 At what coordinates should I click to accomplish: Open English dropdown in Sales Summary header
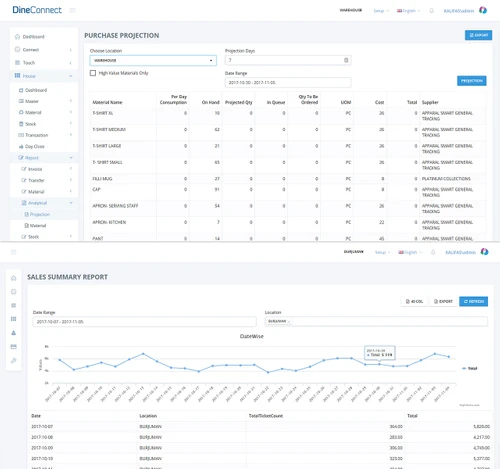tap(410, 252)
